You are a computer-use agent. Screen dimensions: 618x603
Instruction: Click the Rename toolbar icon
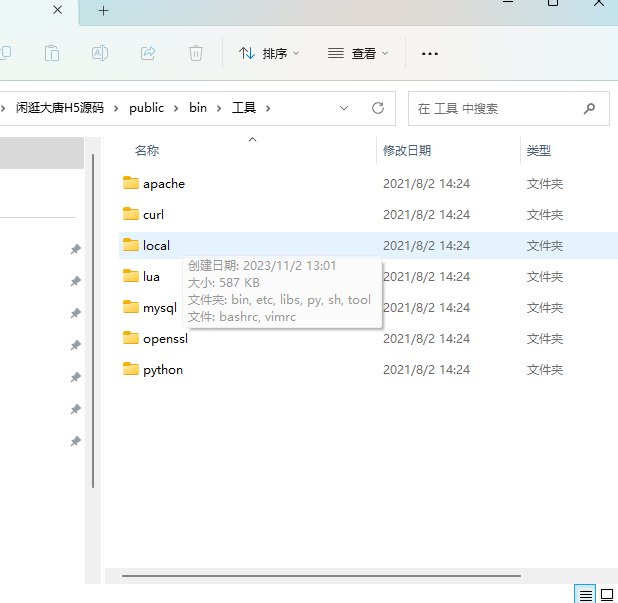click(x=100, y=53)
